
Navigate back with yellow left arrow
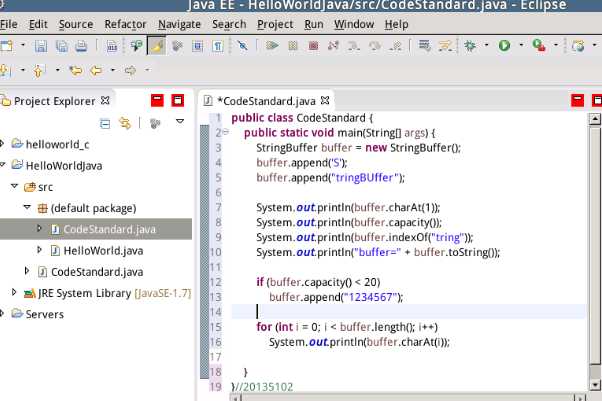tap(96, 70)
